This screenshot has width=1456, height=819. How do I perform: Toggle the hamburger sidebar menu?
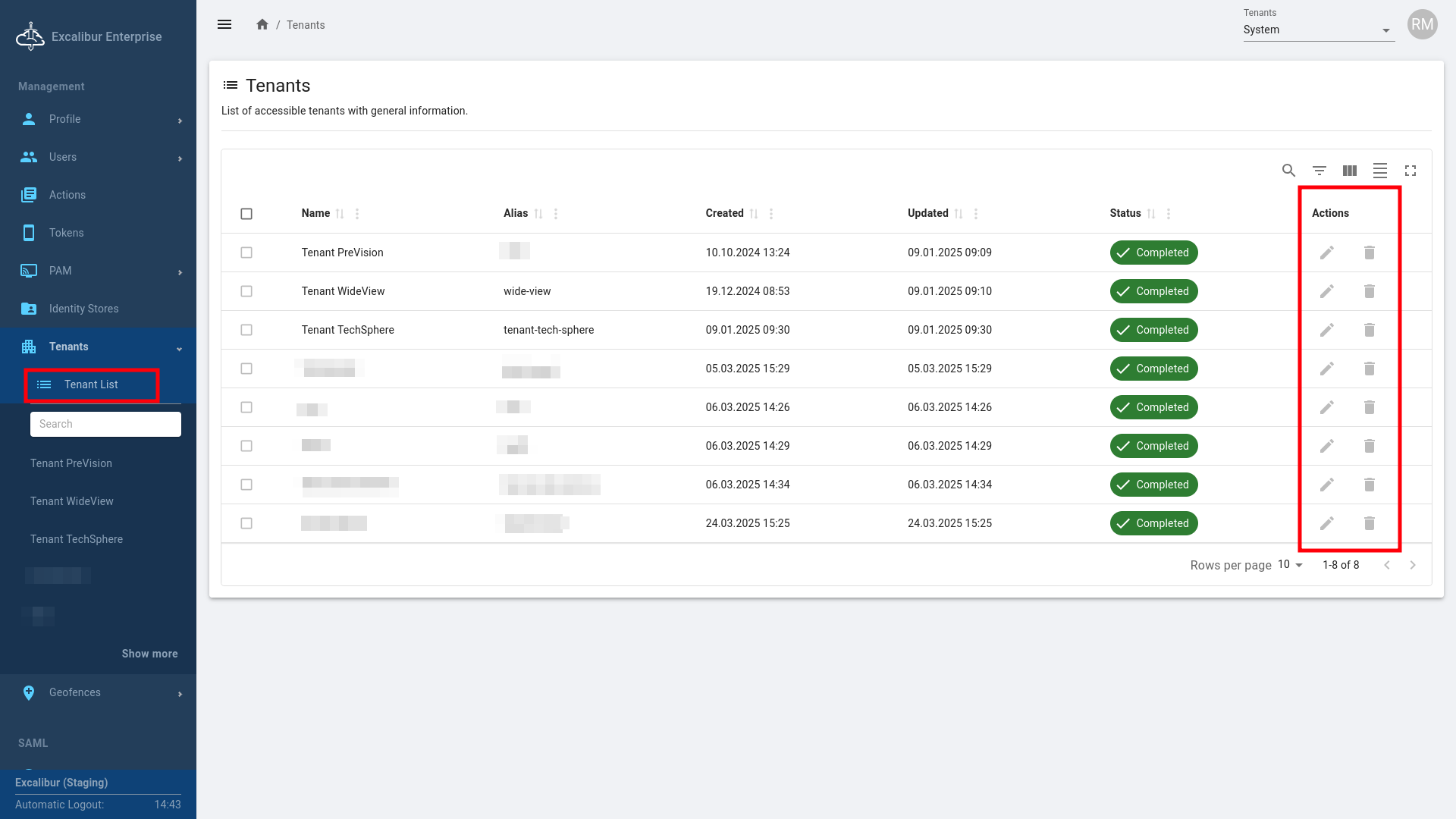click(x=224, y=24)
